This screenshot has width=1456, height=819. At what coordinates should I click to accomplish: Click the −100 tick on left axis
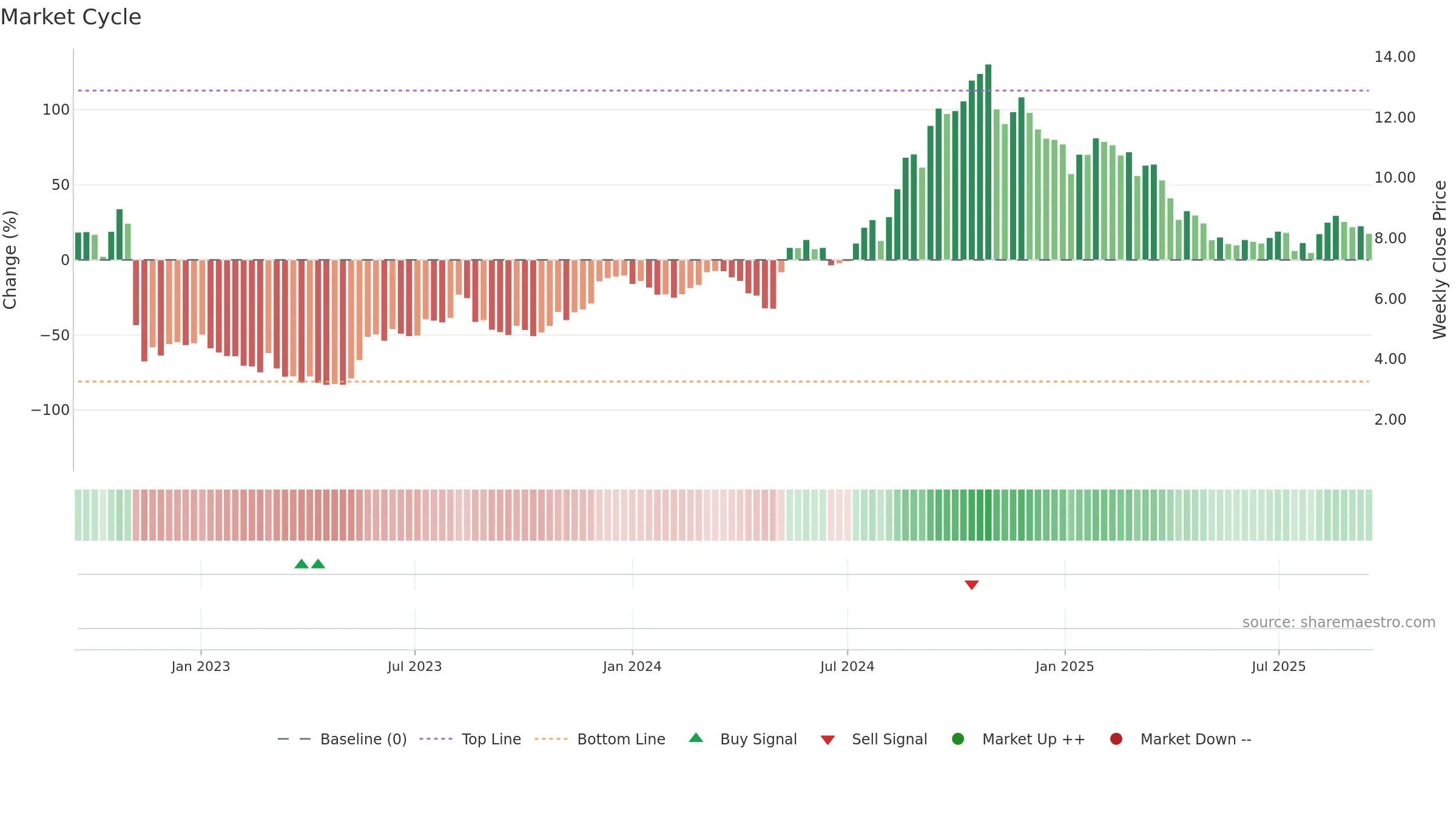50,410
